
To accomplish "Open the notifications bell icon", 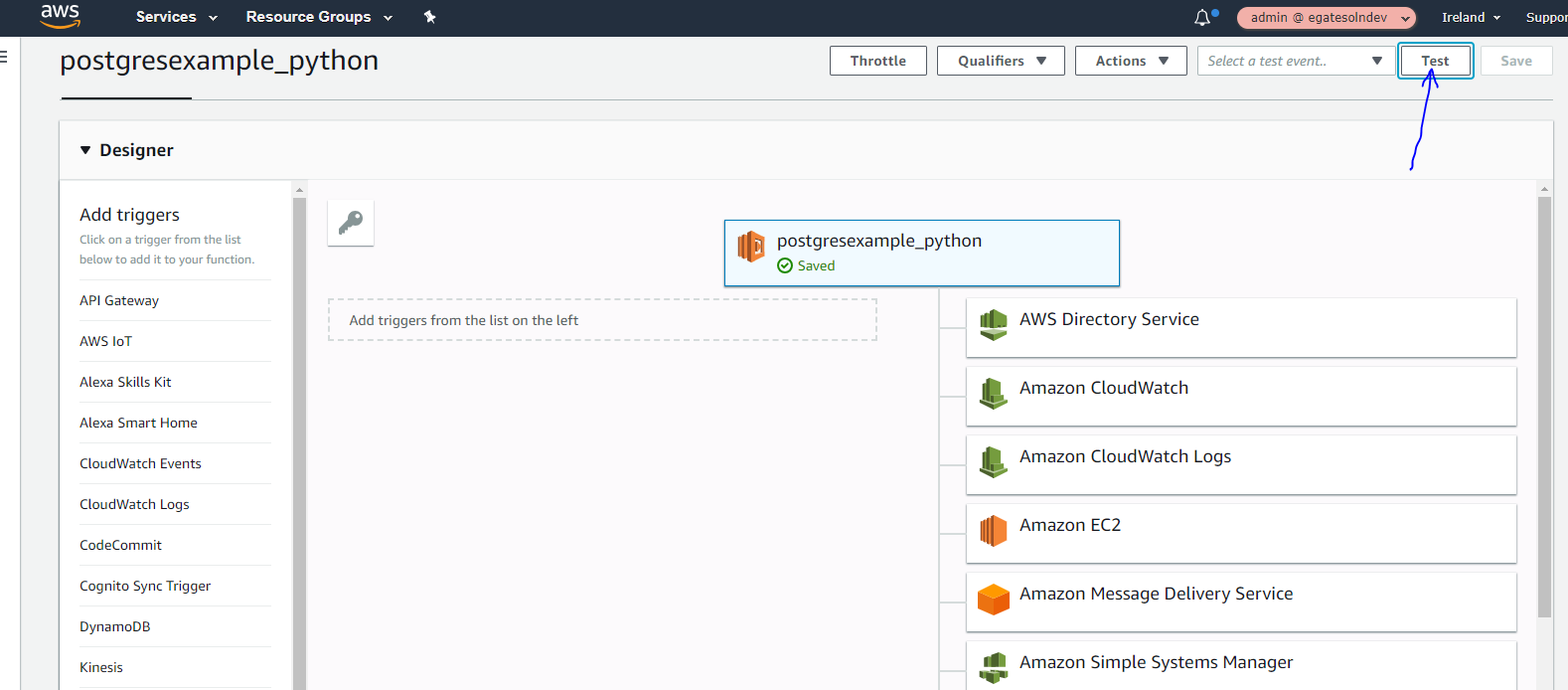I will 1202,17.
